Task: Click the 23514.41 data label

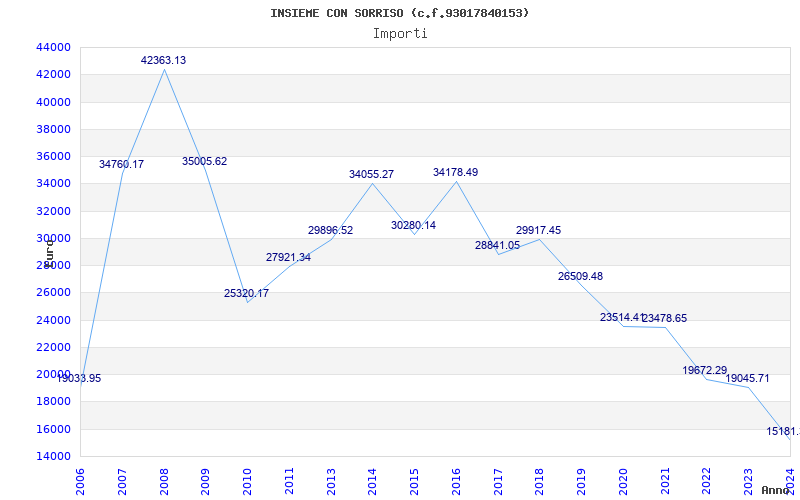Action: point(622,317)
